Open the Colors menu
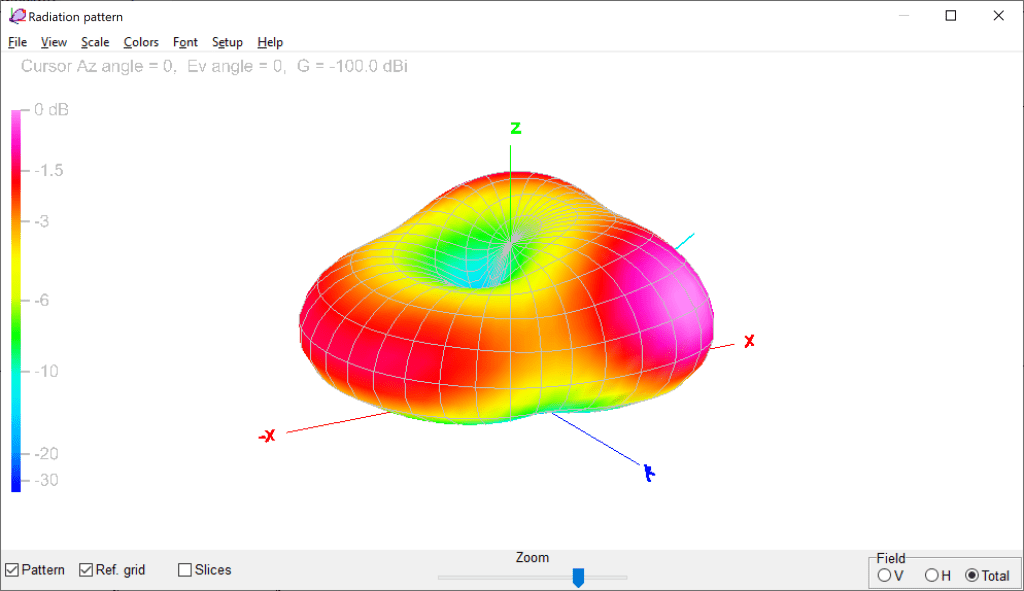The image size is (1024, 591). click(x=141, y=42)
